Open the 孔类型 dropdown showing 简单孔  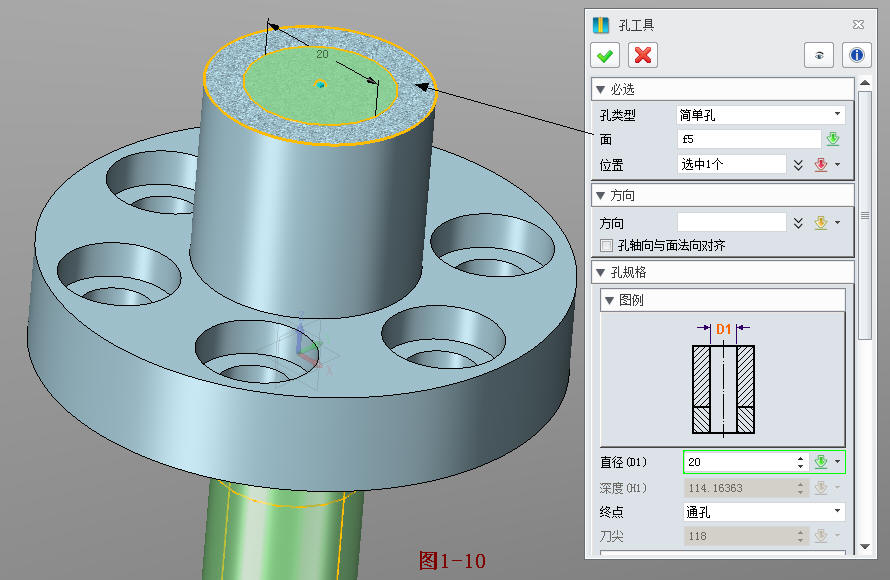(x=837, y=115)
